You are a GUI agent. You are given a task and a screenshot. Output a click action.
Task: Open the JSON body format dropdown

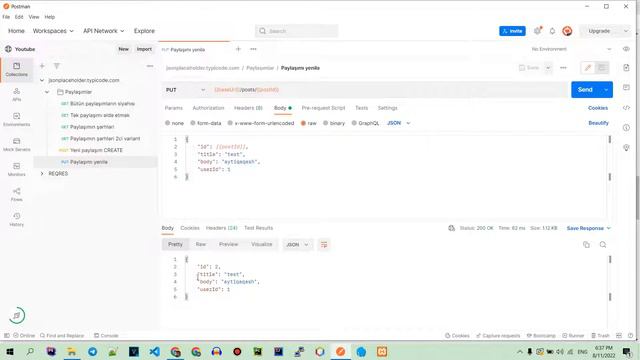399,123
